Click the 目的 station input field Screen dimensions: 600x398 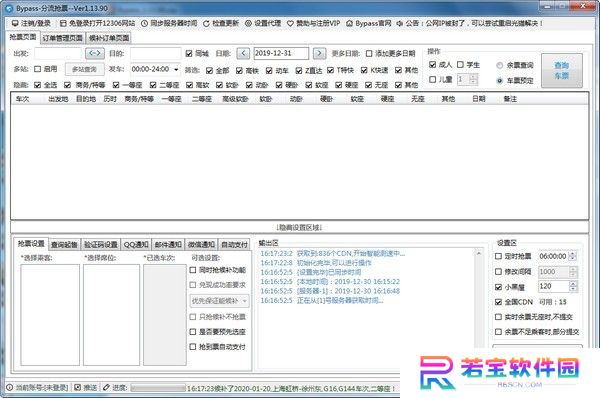[x=155, y=54]
